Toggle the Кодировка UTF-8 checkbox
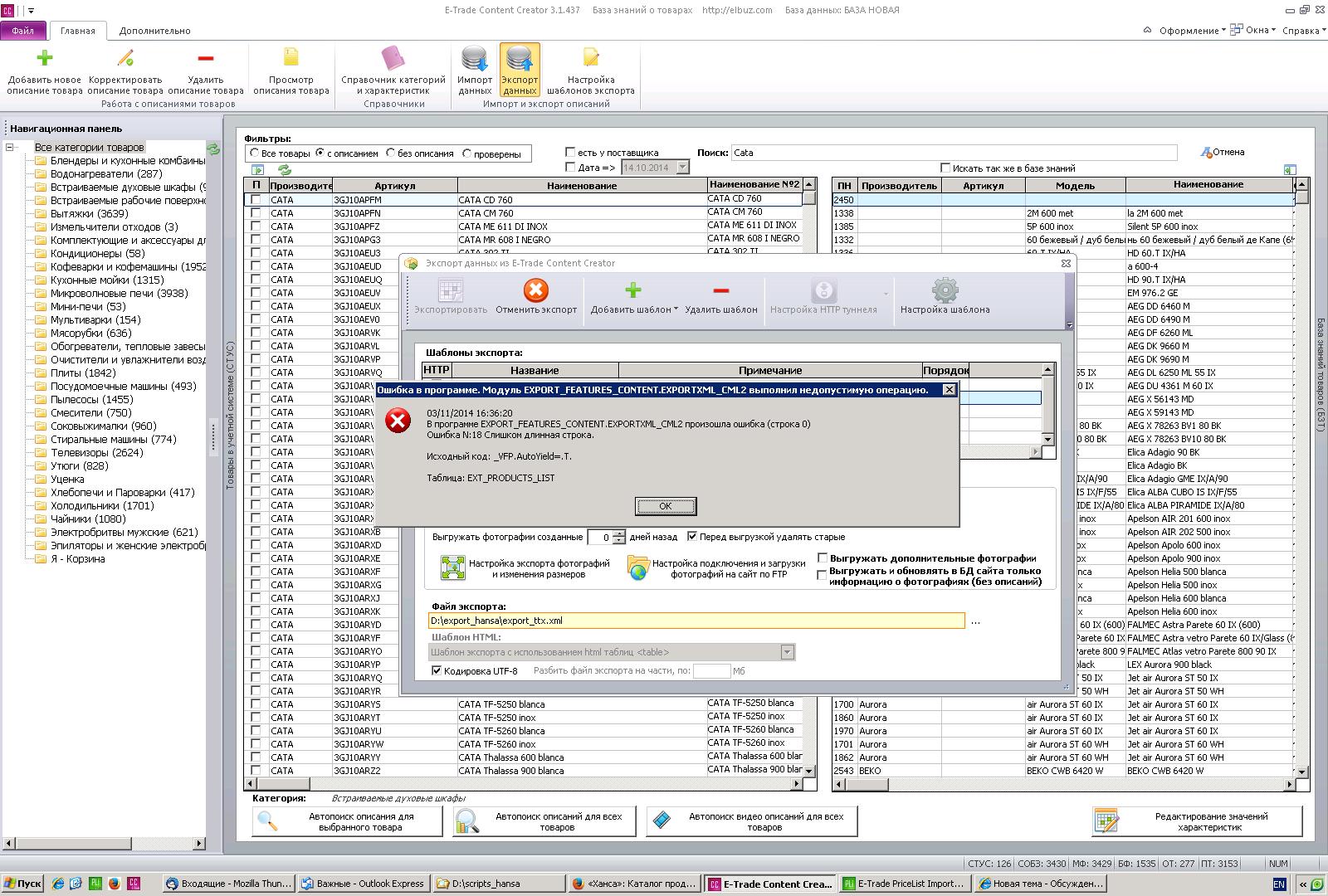This screenshot has height=896, width=1328. coord(437,671)
